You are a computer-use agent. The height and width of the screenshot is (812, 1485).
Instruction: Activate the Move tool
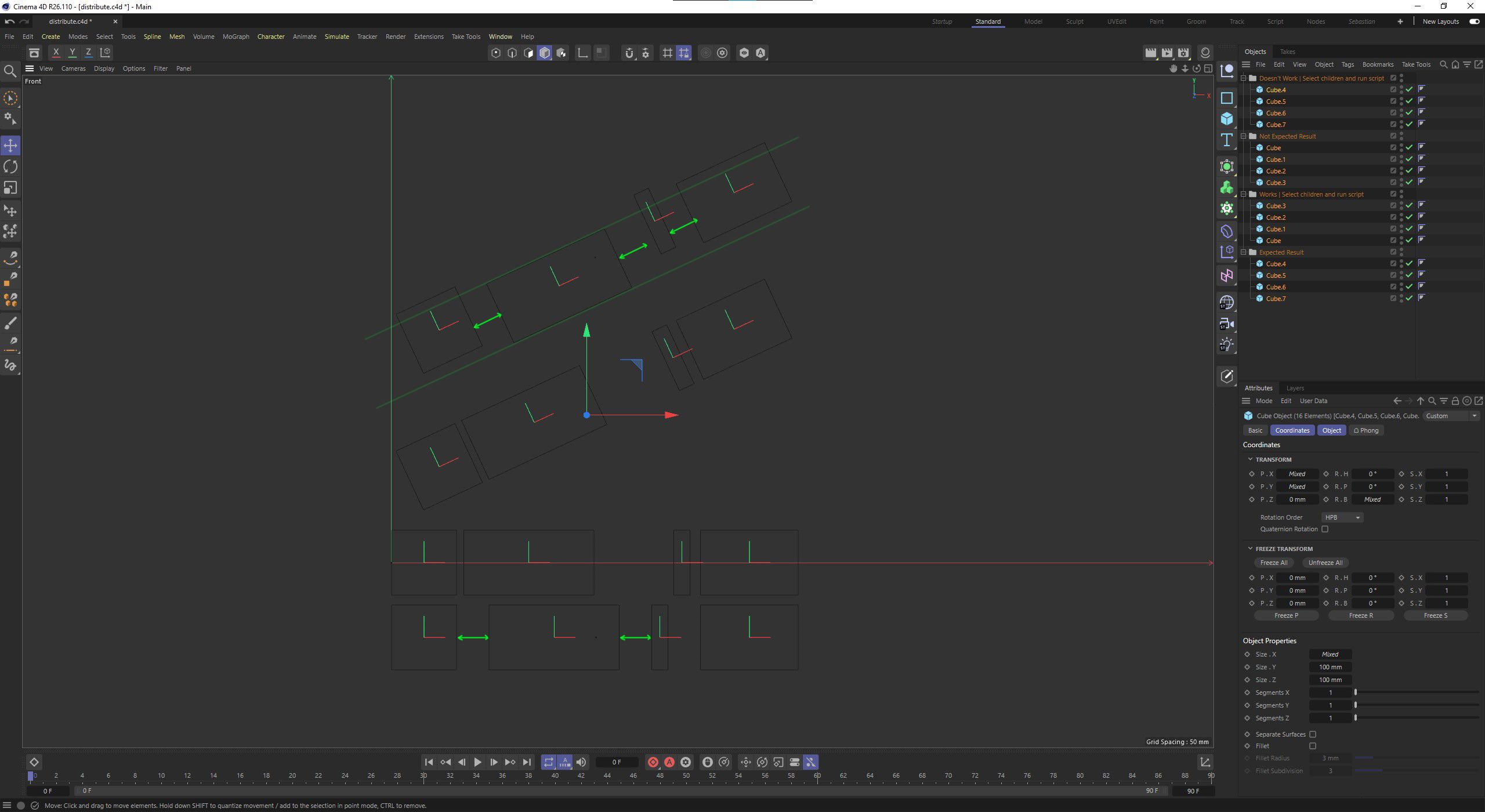10,146
